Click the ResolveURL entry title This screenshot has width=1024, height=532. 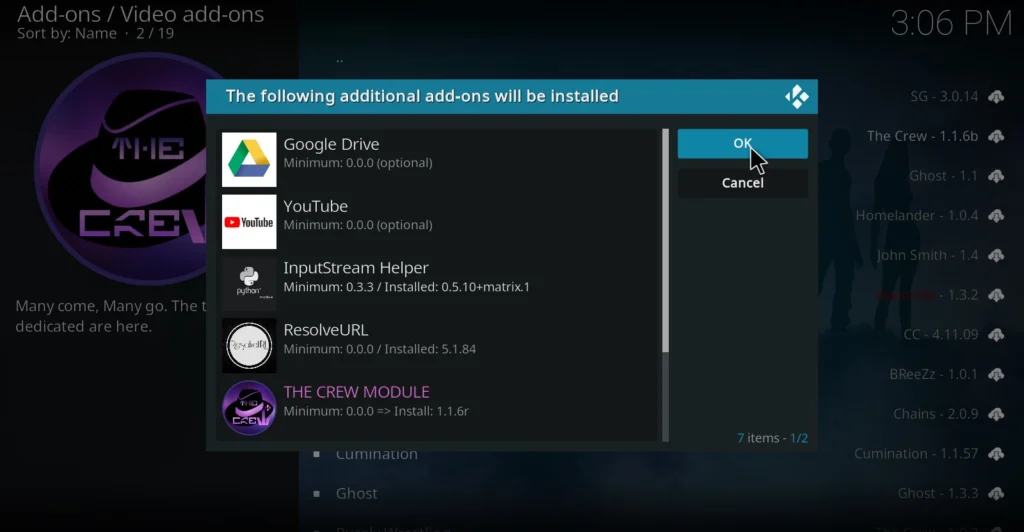point(326,330)
